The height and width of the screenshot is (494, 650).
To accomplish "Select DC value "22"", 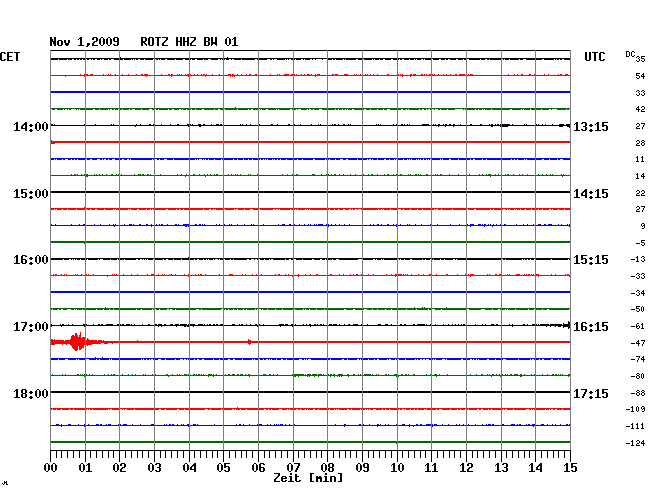I will tap(640, 193).
